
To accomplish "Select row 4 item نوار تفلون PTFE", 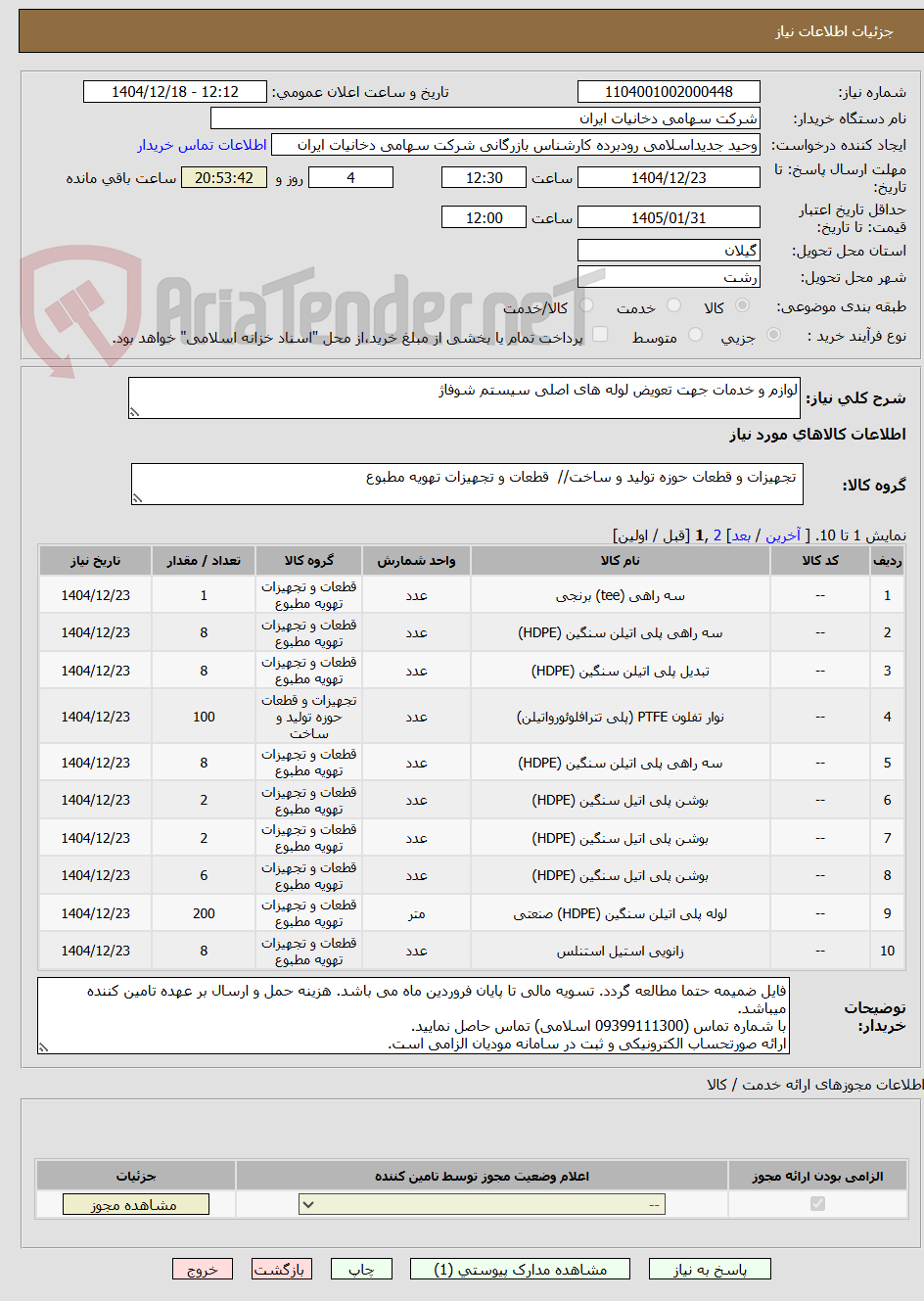I will [620, 717].
